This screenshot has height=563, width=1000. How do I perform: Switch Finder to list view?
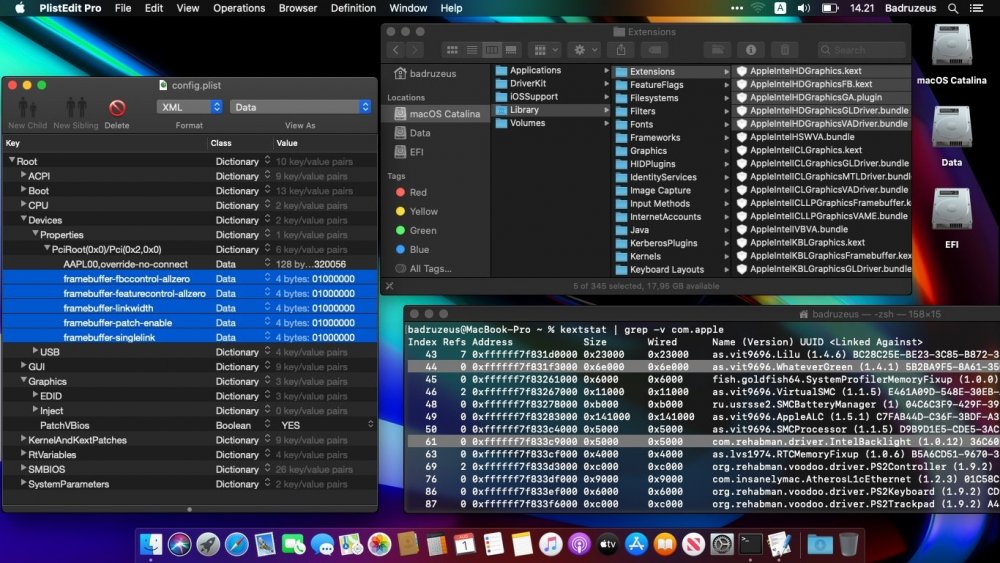click(472, 50)
